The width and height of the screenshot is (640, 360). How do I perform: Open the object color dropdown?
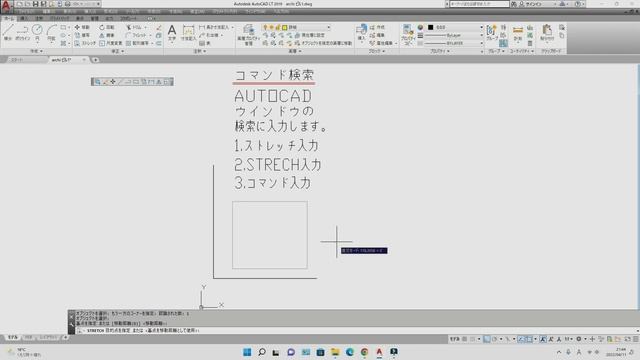455,27
